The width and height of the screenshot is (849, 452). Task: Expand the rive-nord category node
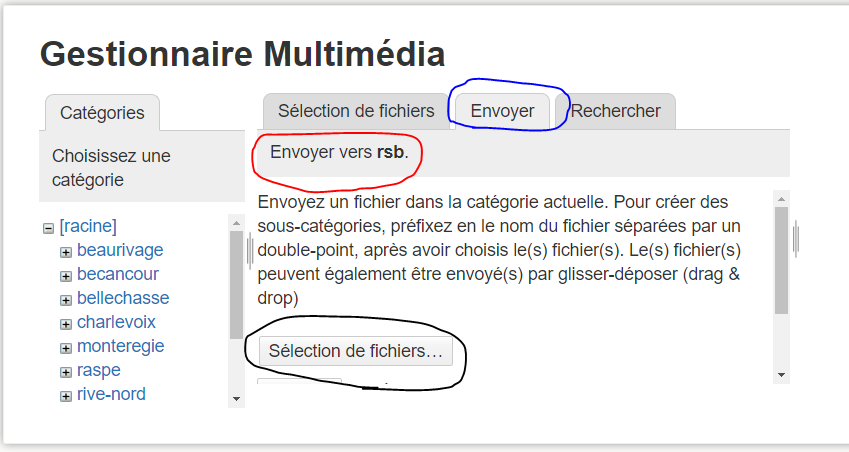(66, 396)
